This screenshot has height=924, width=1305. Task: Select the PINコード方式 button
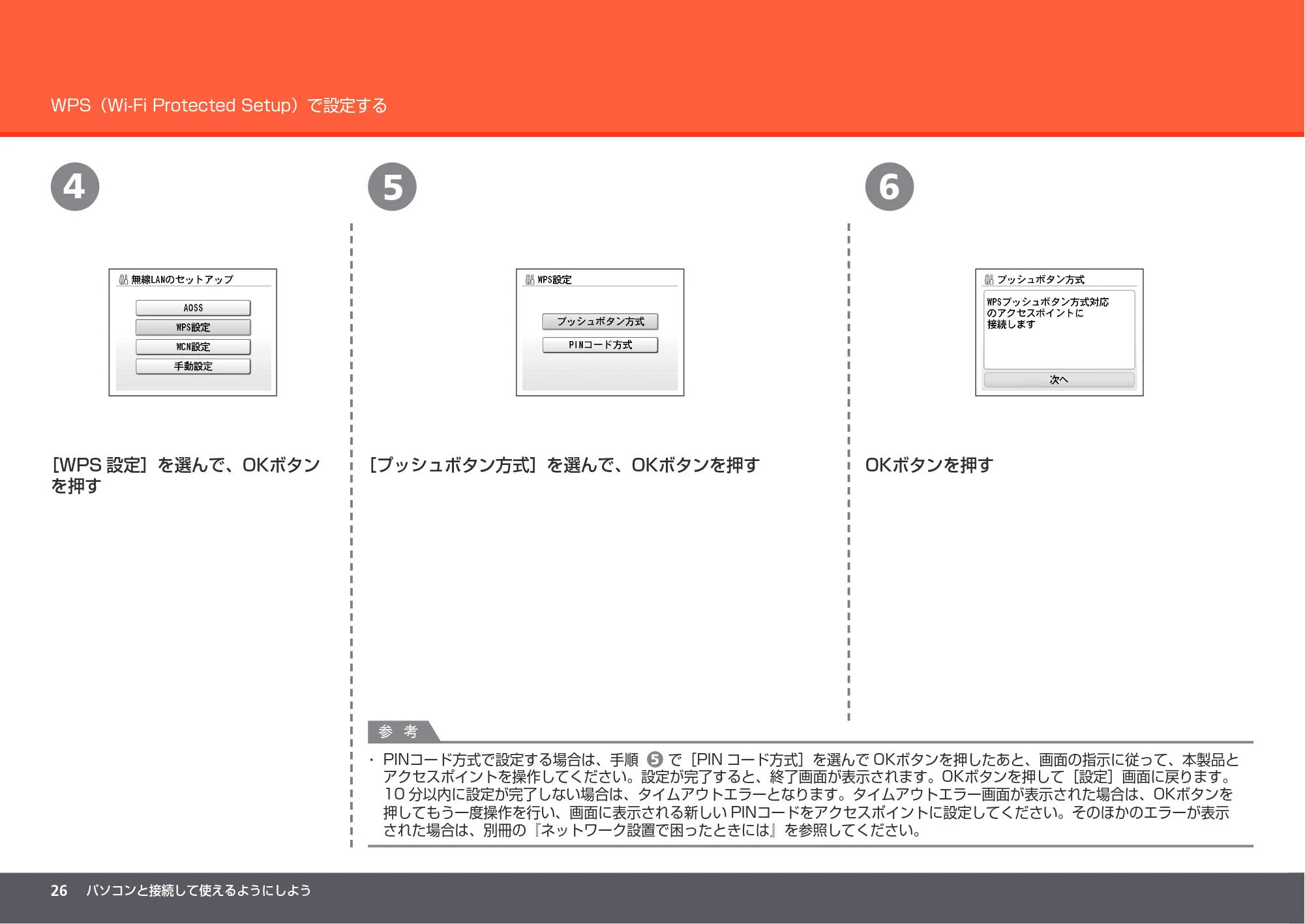pyautogui.click(x=600, y=345)
